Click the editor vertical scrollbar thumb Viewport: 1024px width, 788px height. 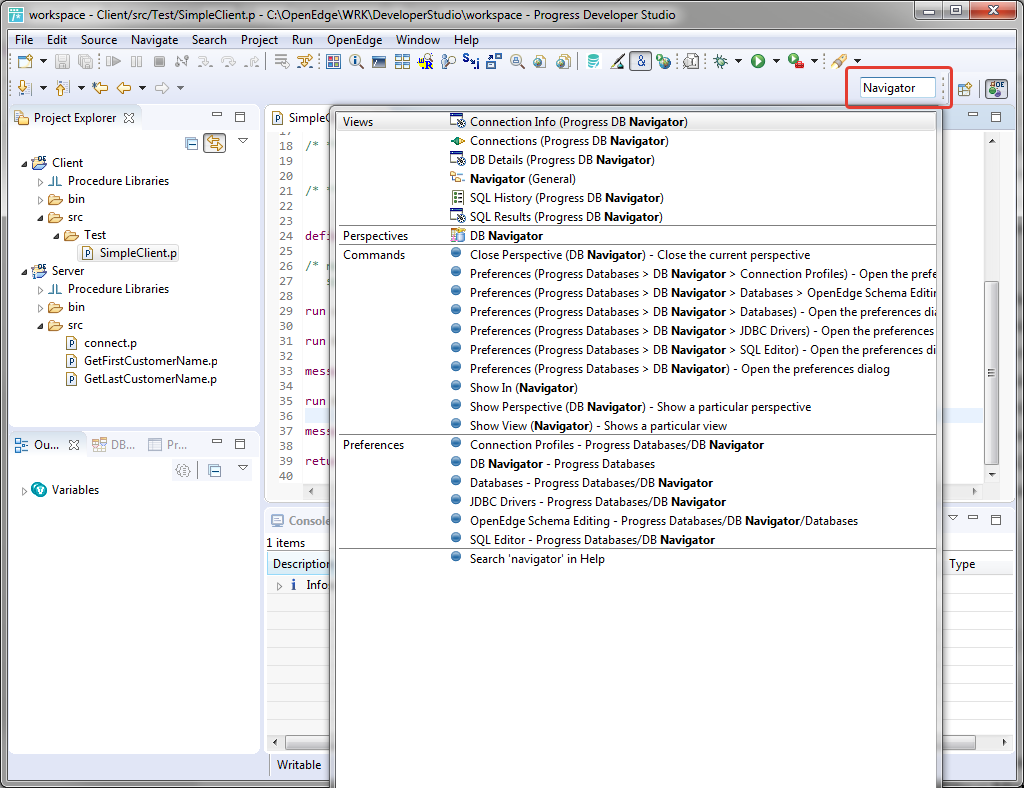click(991, 373)
